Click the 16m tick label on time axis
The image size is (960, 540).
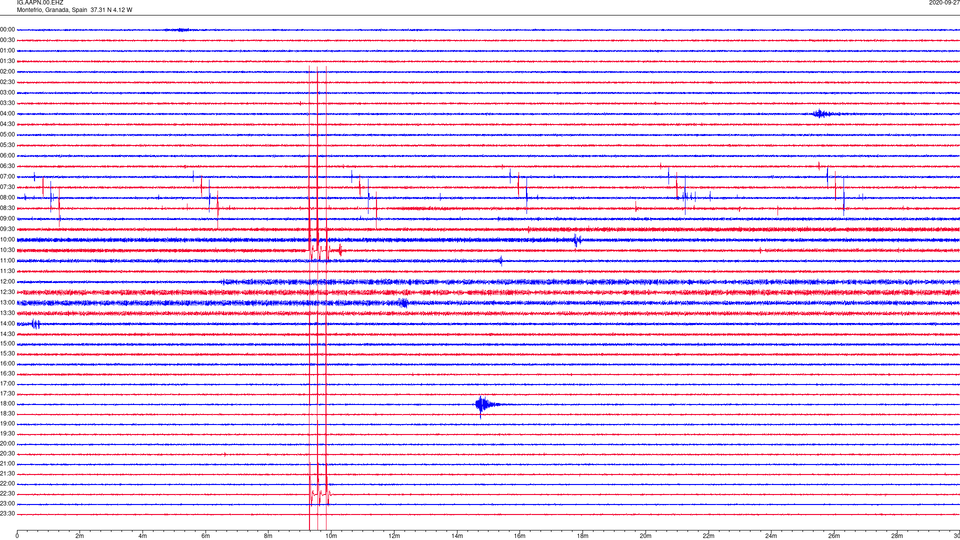coord(520,536)
